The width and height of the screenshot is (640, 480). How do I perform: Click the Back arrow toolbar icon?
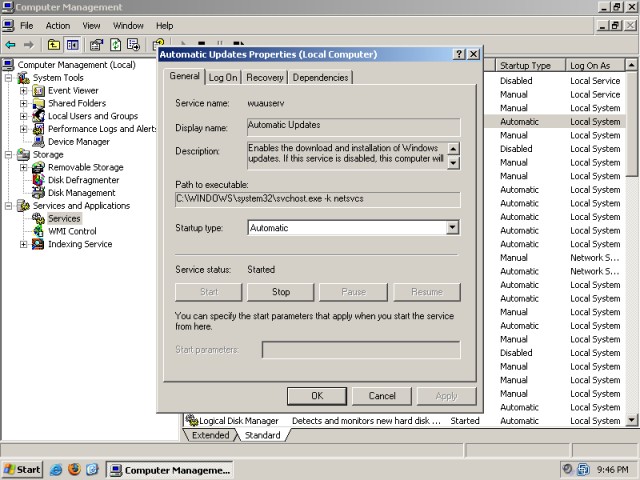[x=11, y=44]
